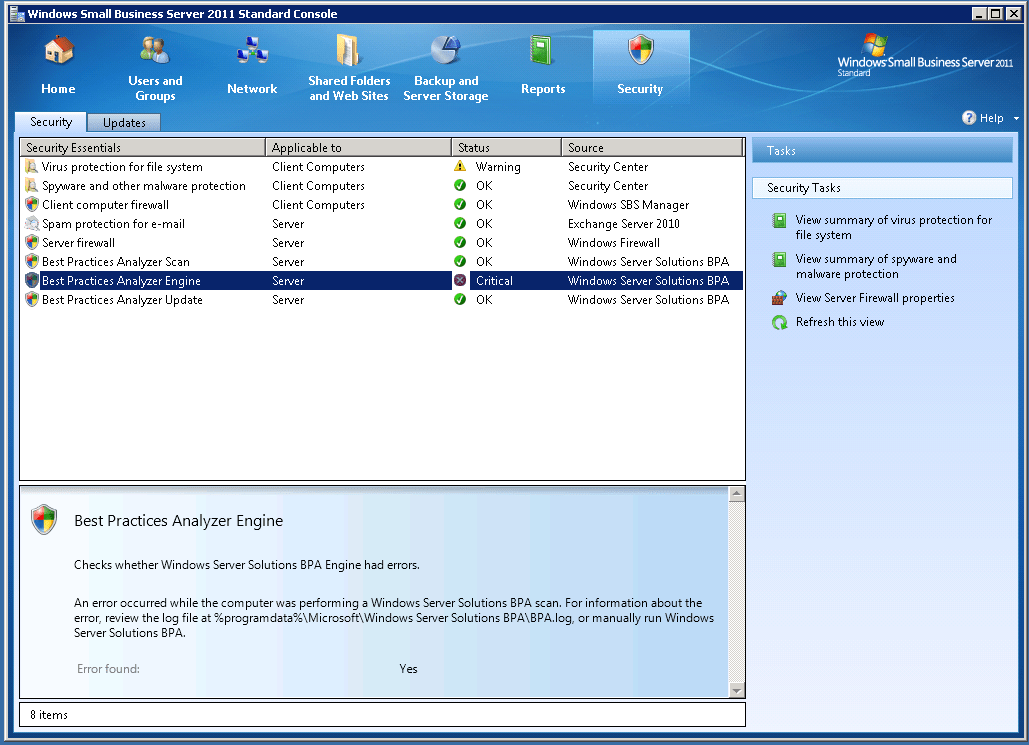Select Best Practices Analyzer Update row
This screenshot has height=745, width=1029.
pyautogui.click(x=382, y=300)
